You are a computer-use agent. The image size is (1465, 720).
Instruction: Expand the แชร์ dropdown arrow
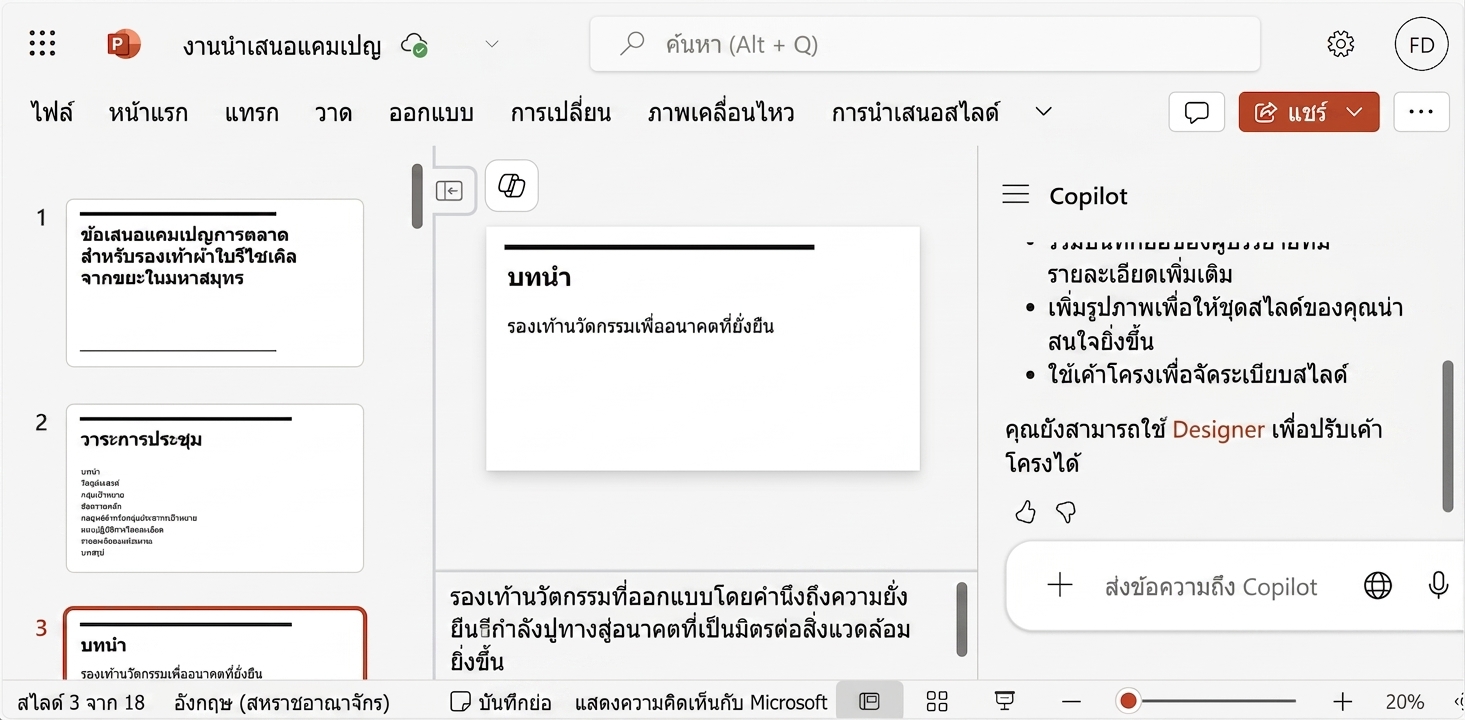[x=1355, y=112]
